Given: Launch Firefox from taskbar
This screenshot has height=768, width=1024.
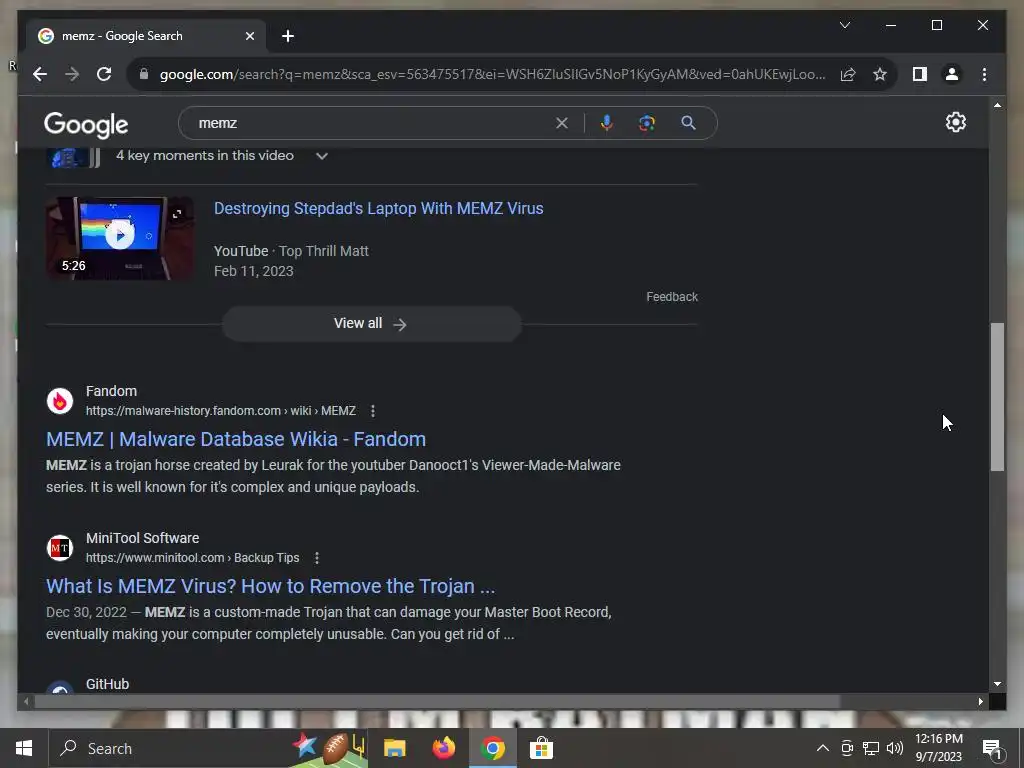Looking at the screenshot, I should click(x=443, y=748).
